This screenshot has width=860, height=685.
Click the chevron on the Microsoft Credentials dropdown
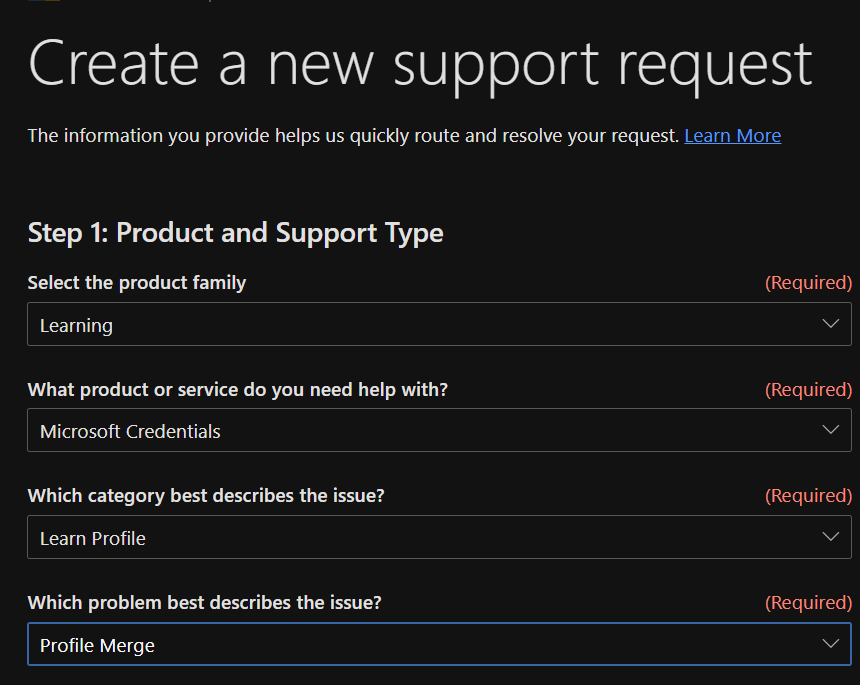pos(830,430)
